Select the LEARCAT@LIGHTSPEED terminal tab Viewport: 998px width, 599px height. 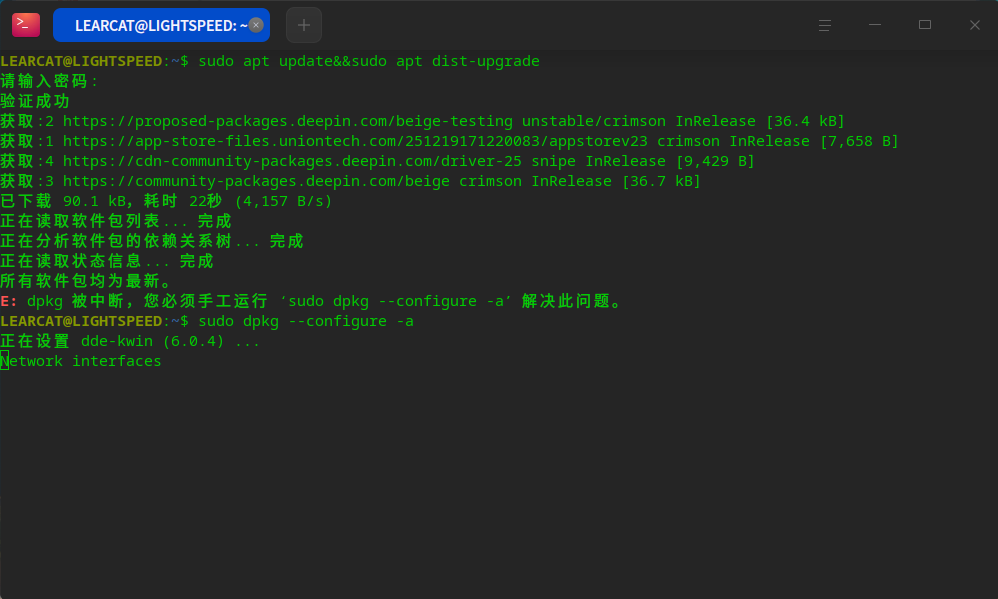click(x=161, y=25)
